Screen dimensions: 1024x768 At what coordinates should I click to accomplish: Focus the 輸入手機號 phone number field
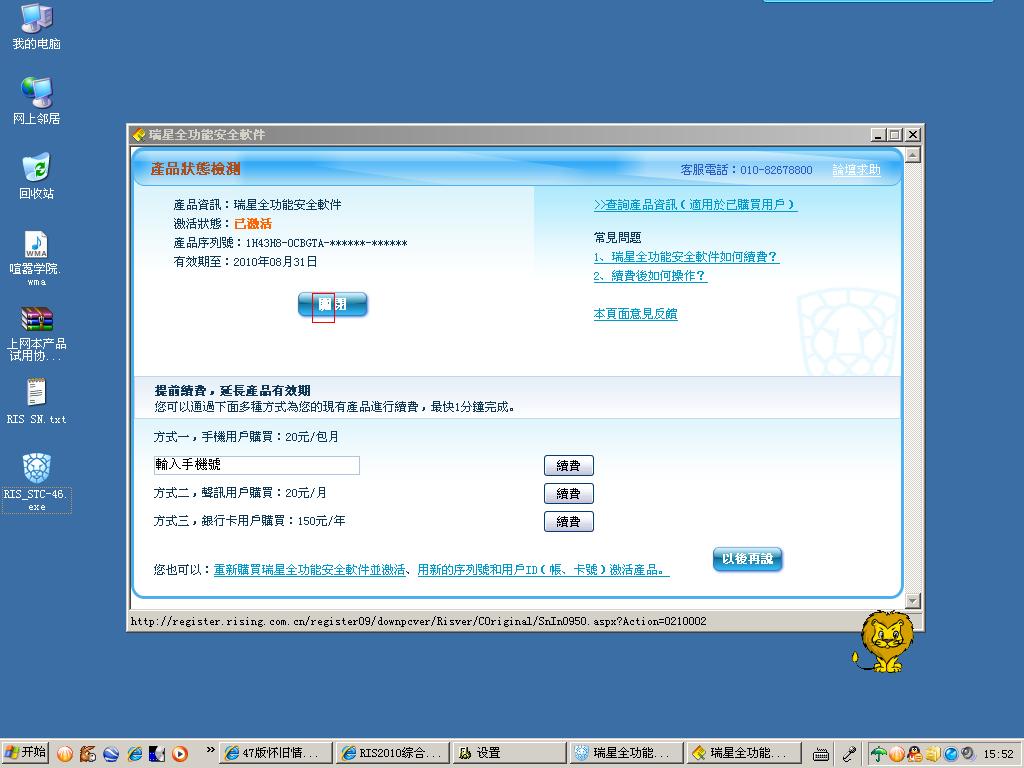pyautogui.click(x=257, y=465)
